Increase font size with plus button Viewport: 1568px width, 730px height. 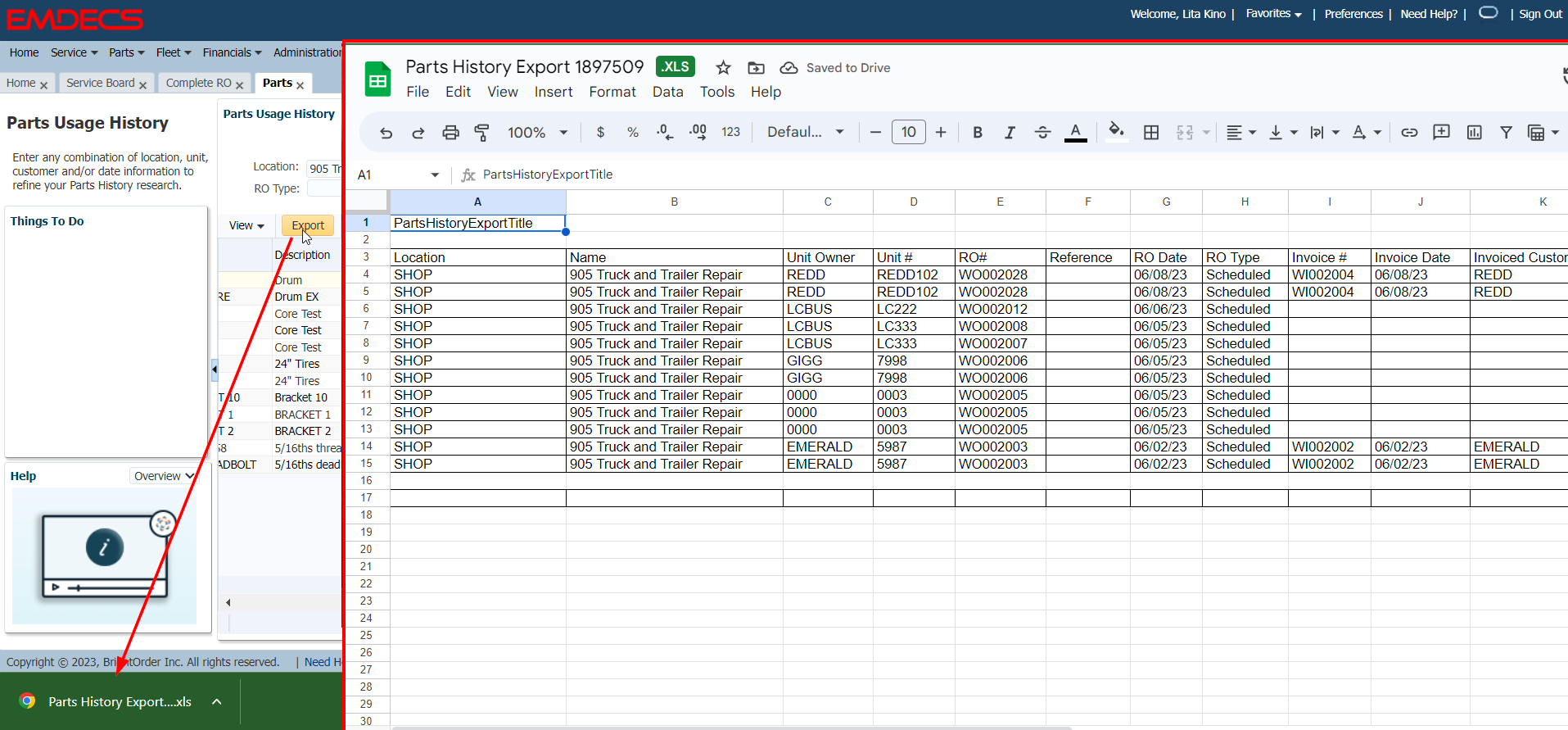point(941,133)
